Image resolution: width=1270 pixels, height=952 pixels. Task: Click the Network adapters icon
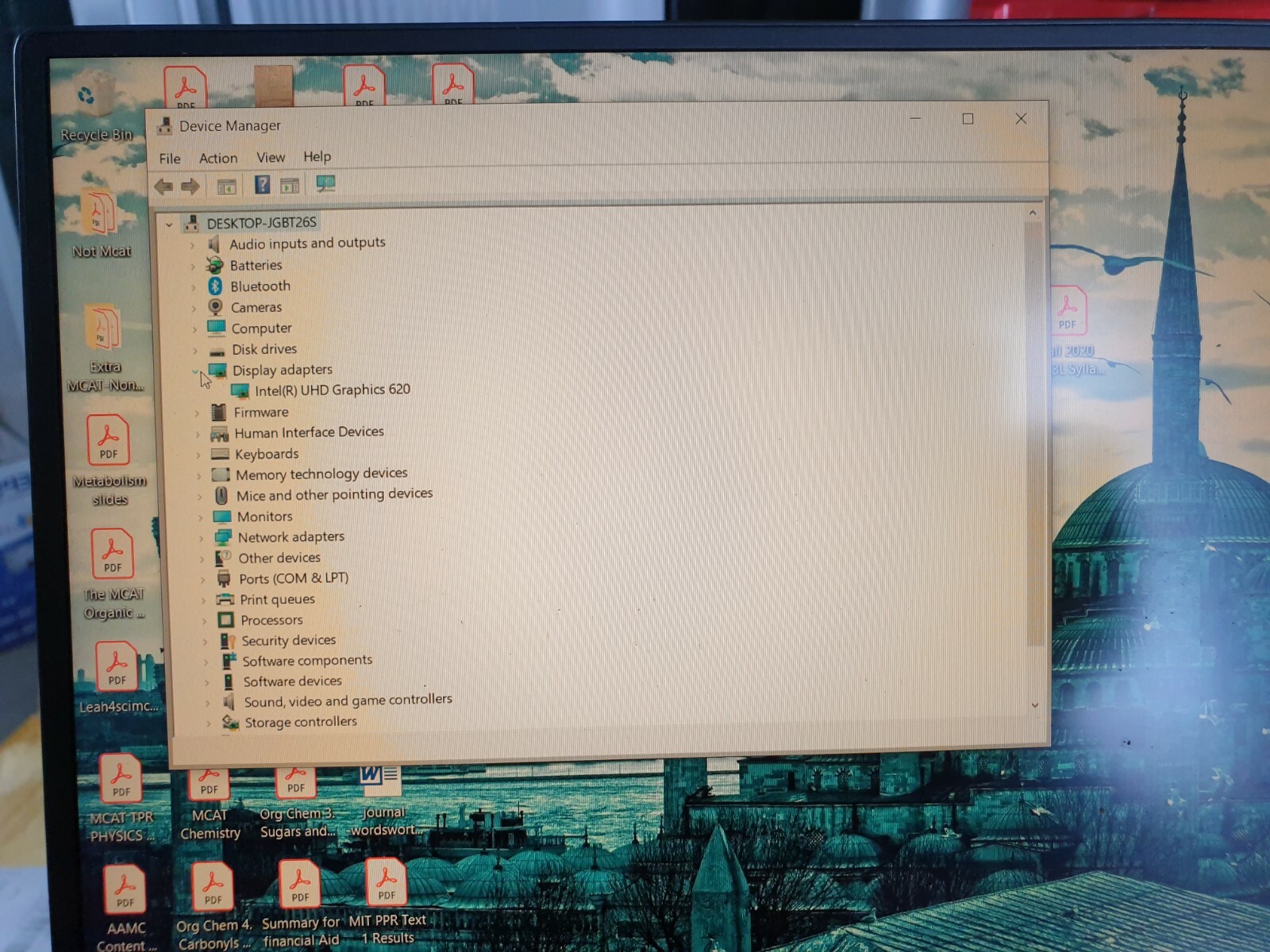click(x=223, y=537)
